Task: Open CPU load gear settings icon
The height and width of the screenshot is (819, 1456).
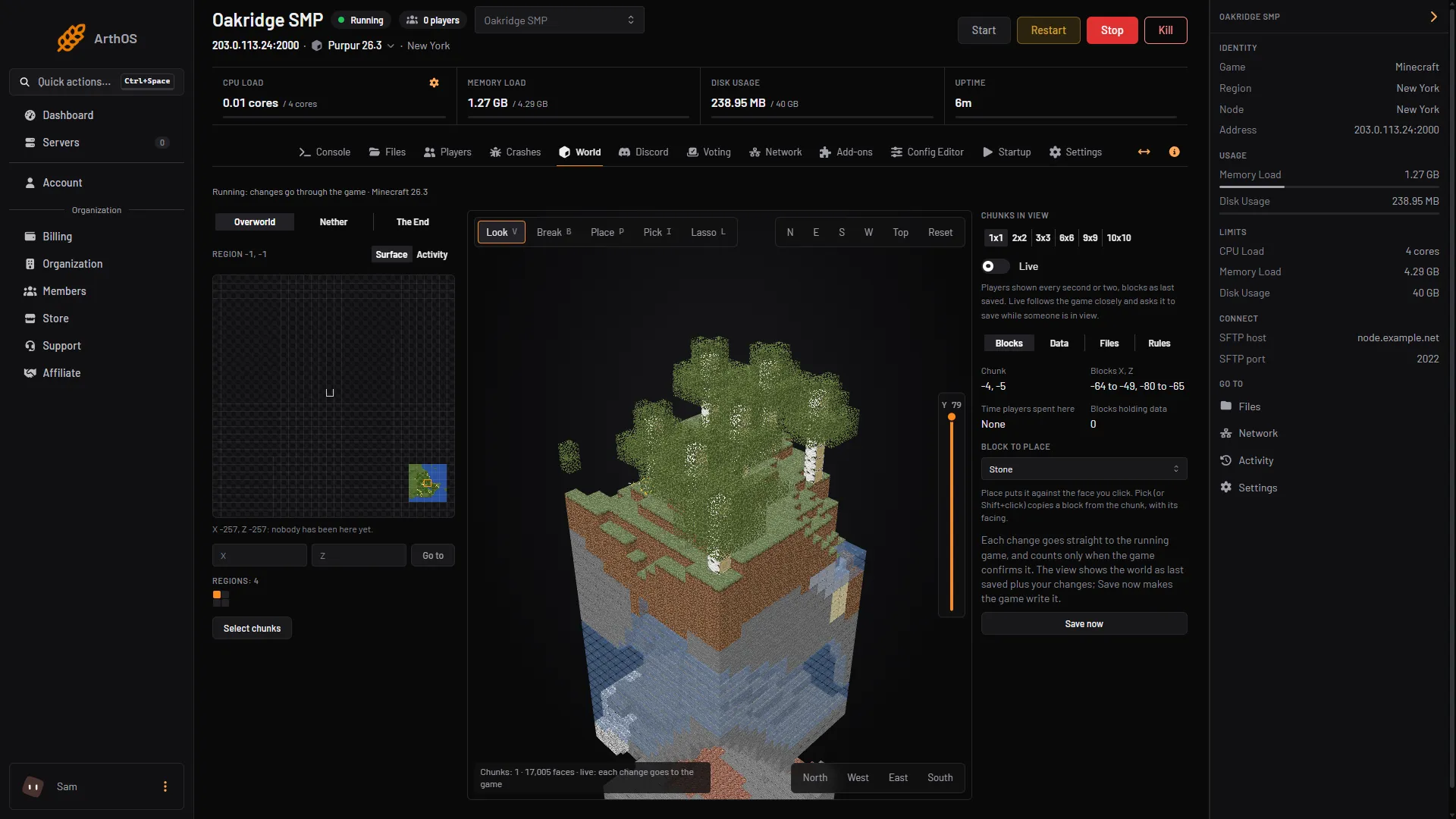Action: (x=435, y=83)
